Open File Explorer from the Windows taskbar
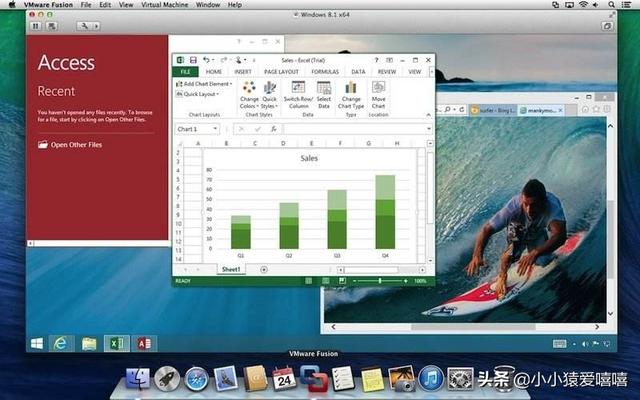Image resolution: width=640 pixels, height=400 pixels. coord(89,344)
